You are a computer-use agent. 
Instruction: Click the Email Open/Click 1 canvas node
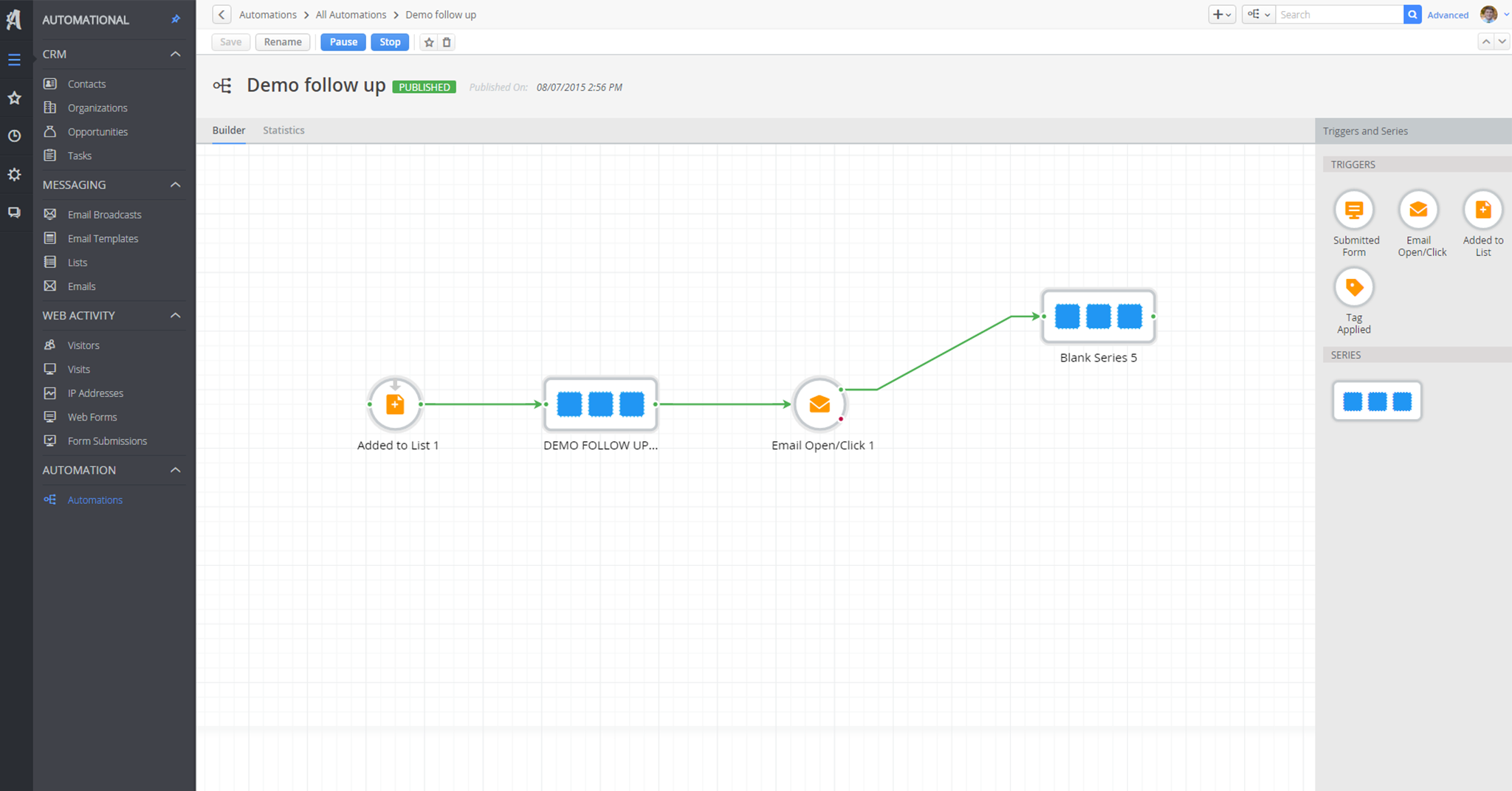(819, 404)
